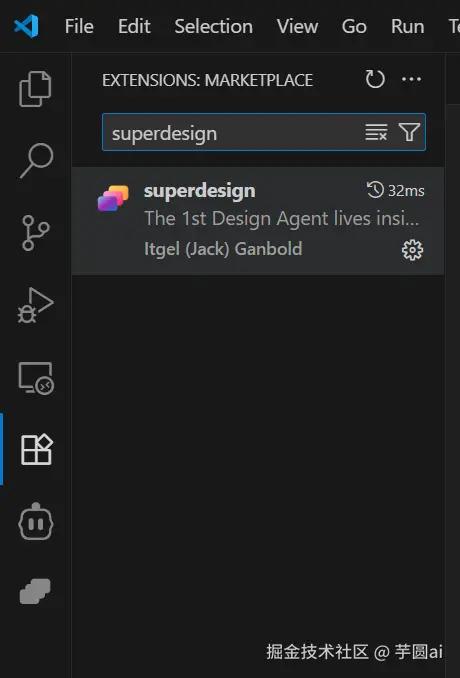Viewport: 460px width, 678px height.
Task: Click the VS Code logo icon
Action: point(26,26)
